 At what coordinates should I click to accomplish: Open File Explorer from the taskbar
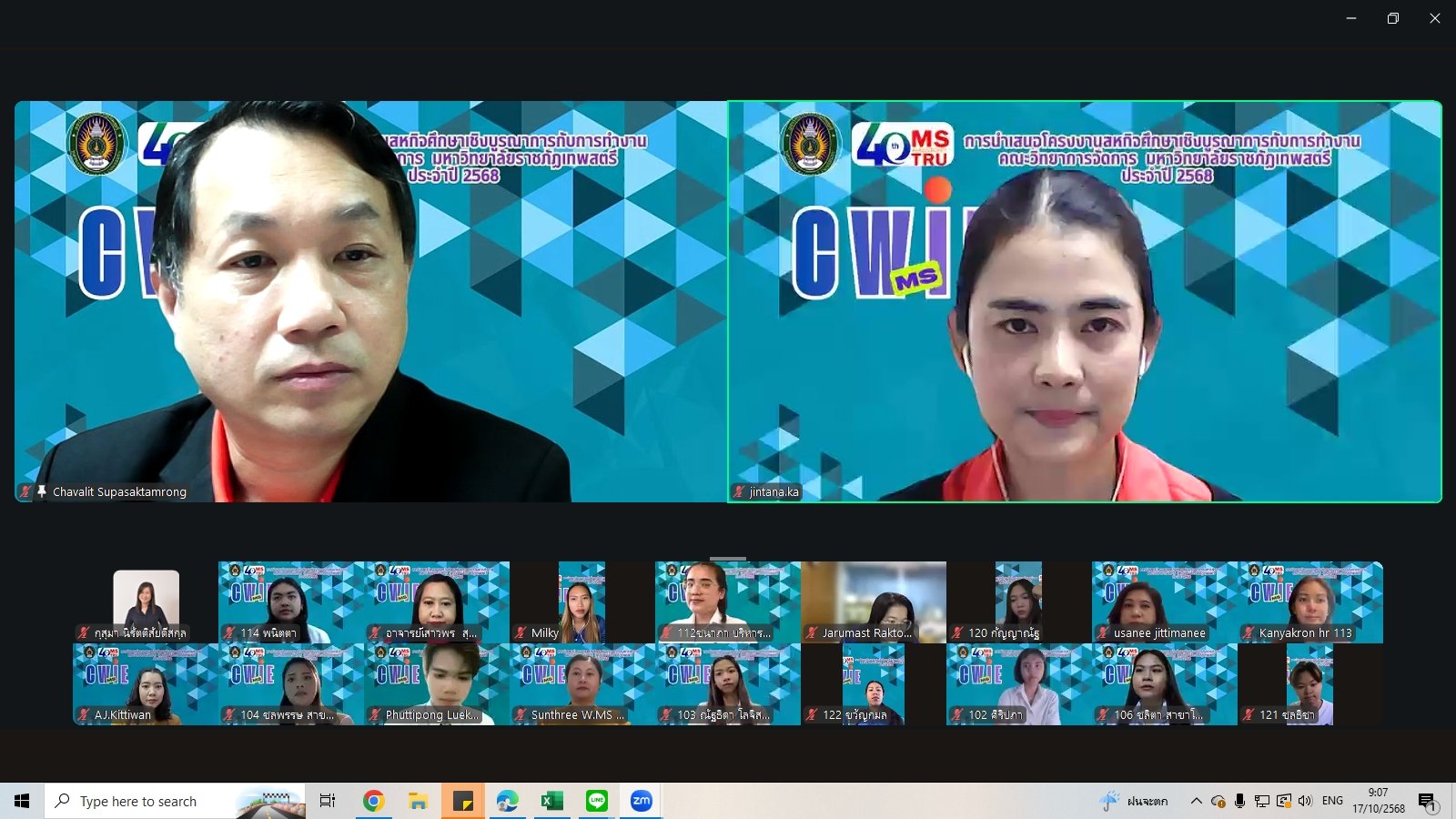point(418,801)
